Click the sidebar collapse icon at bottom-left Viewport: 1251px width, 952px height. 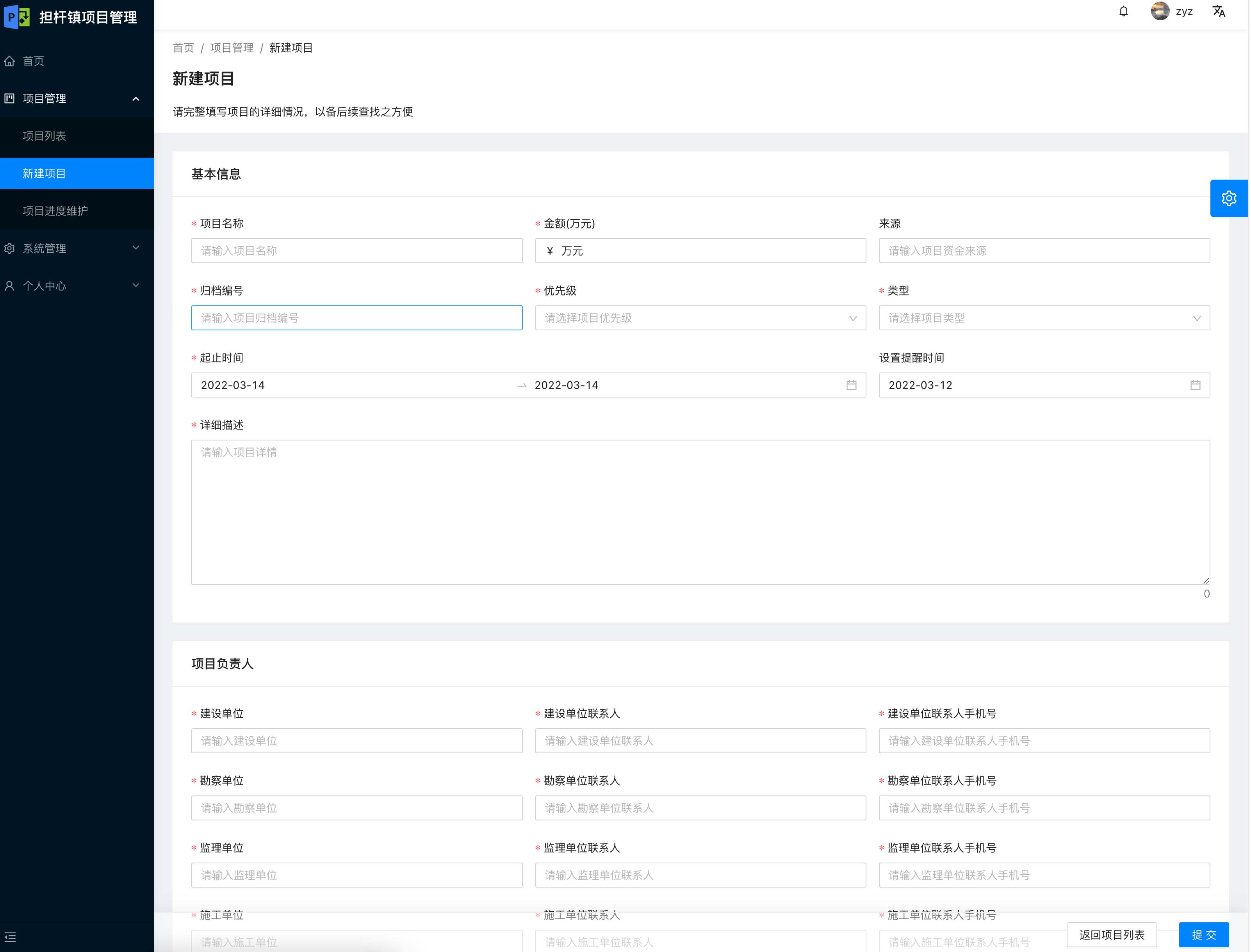click(x=10, y=937)
